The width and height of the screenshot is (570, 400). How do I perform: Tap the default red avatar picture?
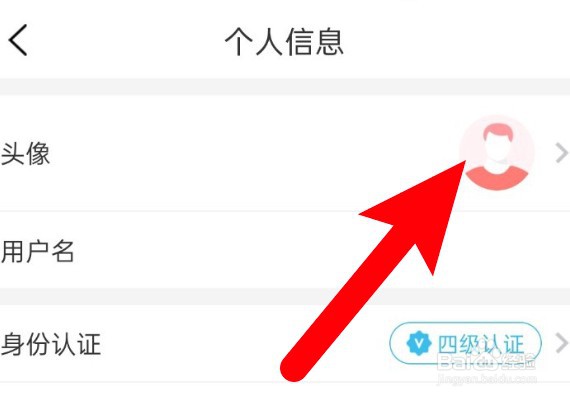tap(497, 153)
